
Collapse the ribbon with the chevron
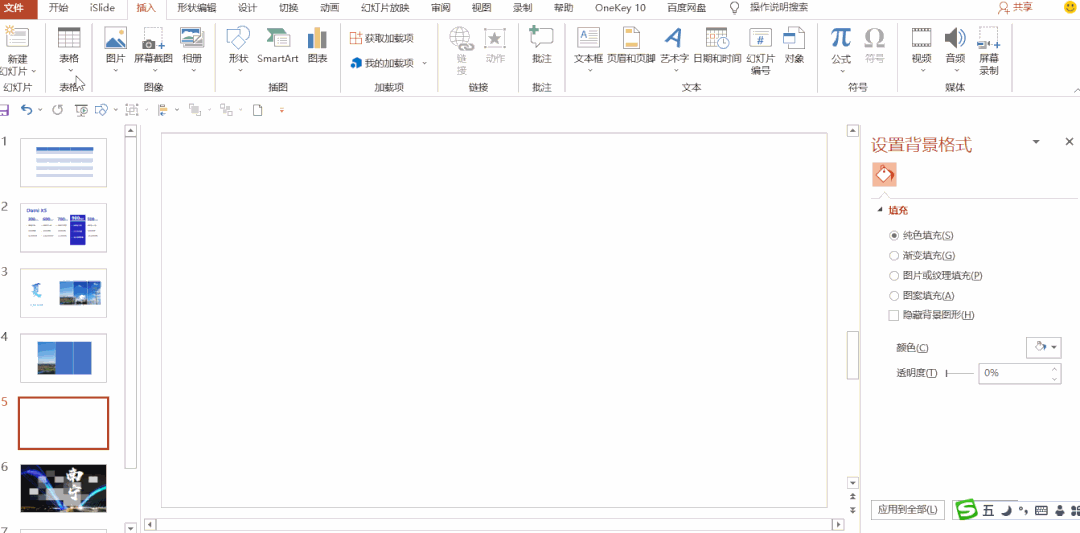pos(1076,90)
